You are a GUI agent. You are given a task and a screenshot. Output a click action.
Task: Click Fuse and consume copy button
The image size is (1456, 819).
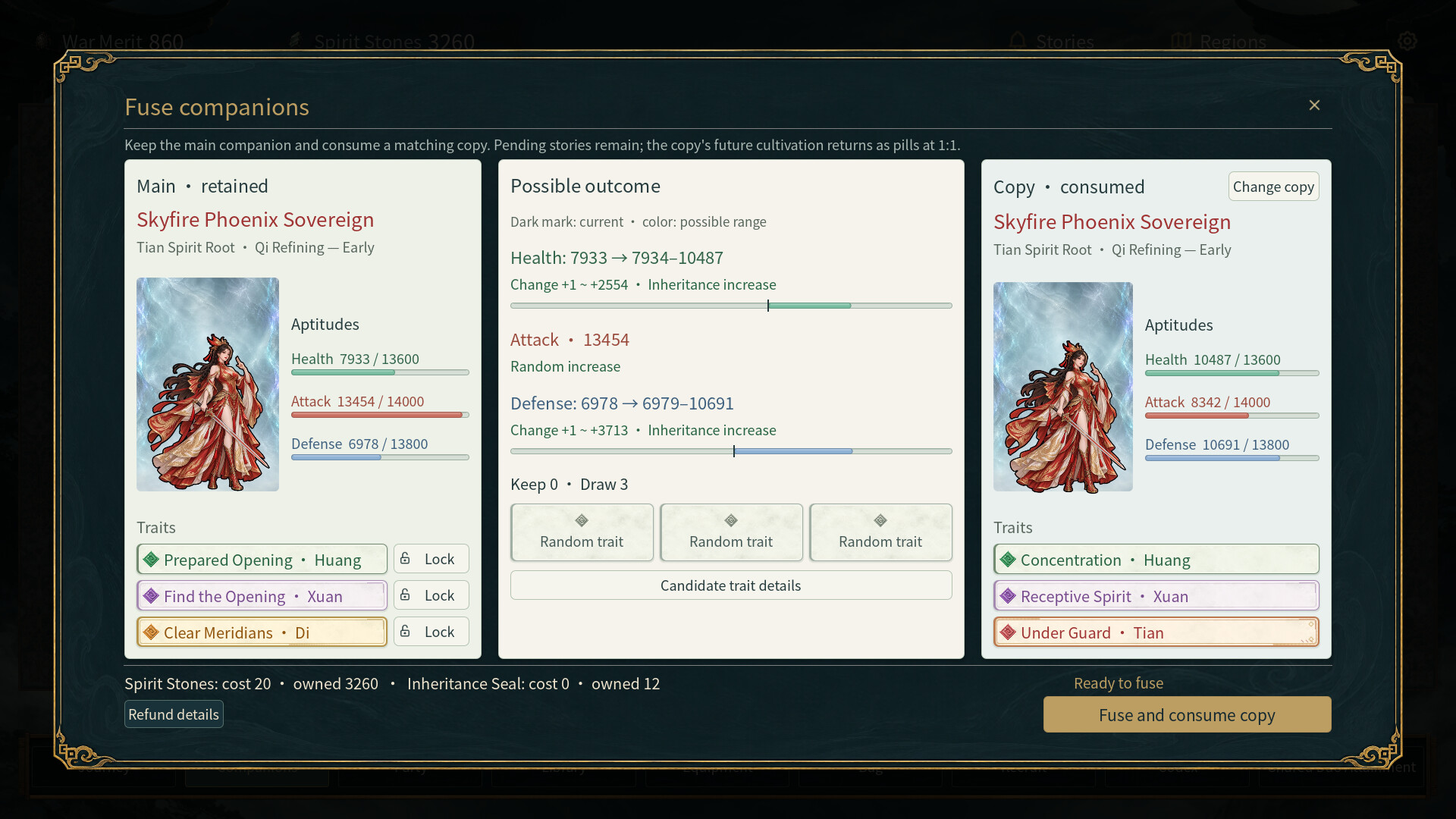[x=1187, y=715]
